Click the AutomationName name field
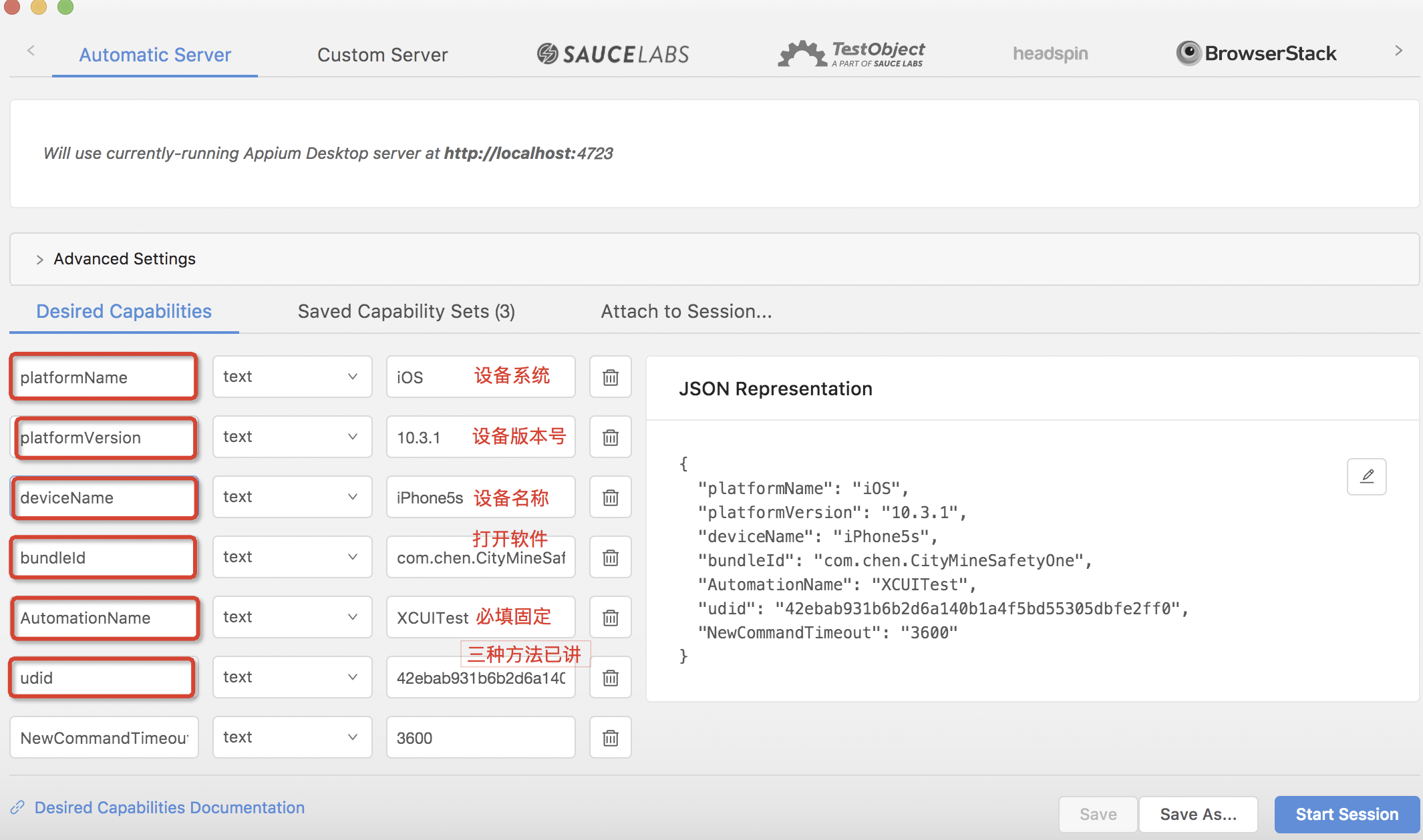The image size is (1423, 840). (x=104, y=618)
